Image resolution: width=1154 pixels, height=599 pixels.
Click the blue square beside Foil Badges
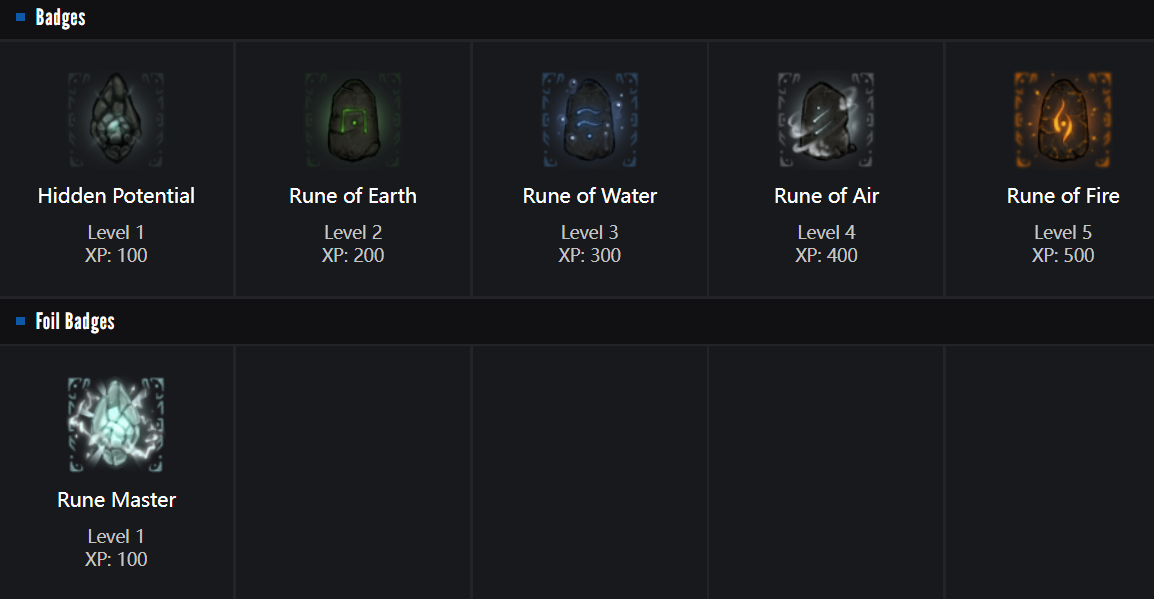coord(20,321)
